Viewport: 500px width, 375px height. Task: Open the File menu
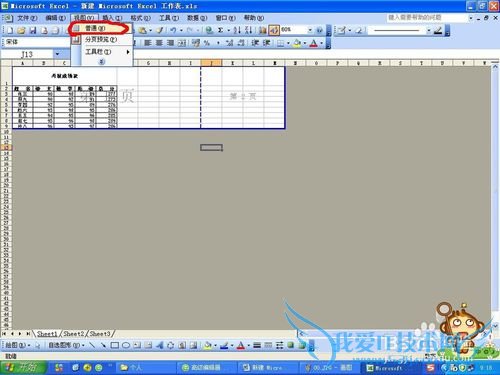(x=27, y=18)
